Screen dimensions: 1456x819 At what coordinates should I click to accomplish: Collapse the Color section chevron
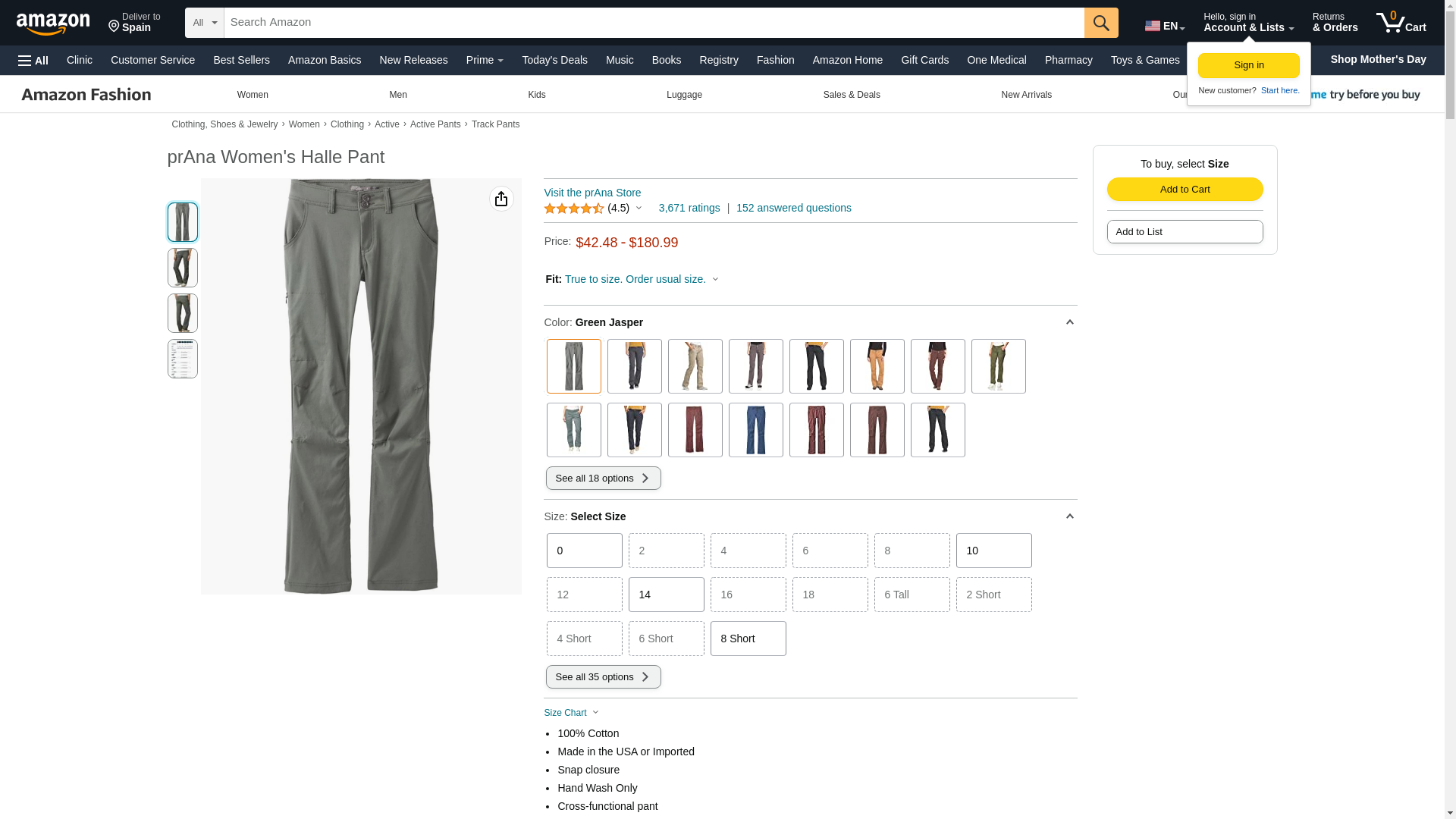pyautogui.click(x=1069, y=322)
